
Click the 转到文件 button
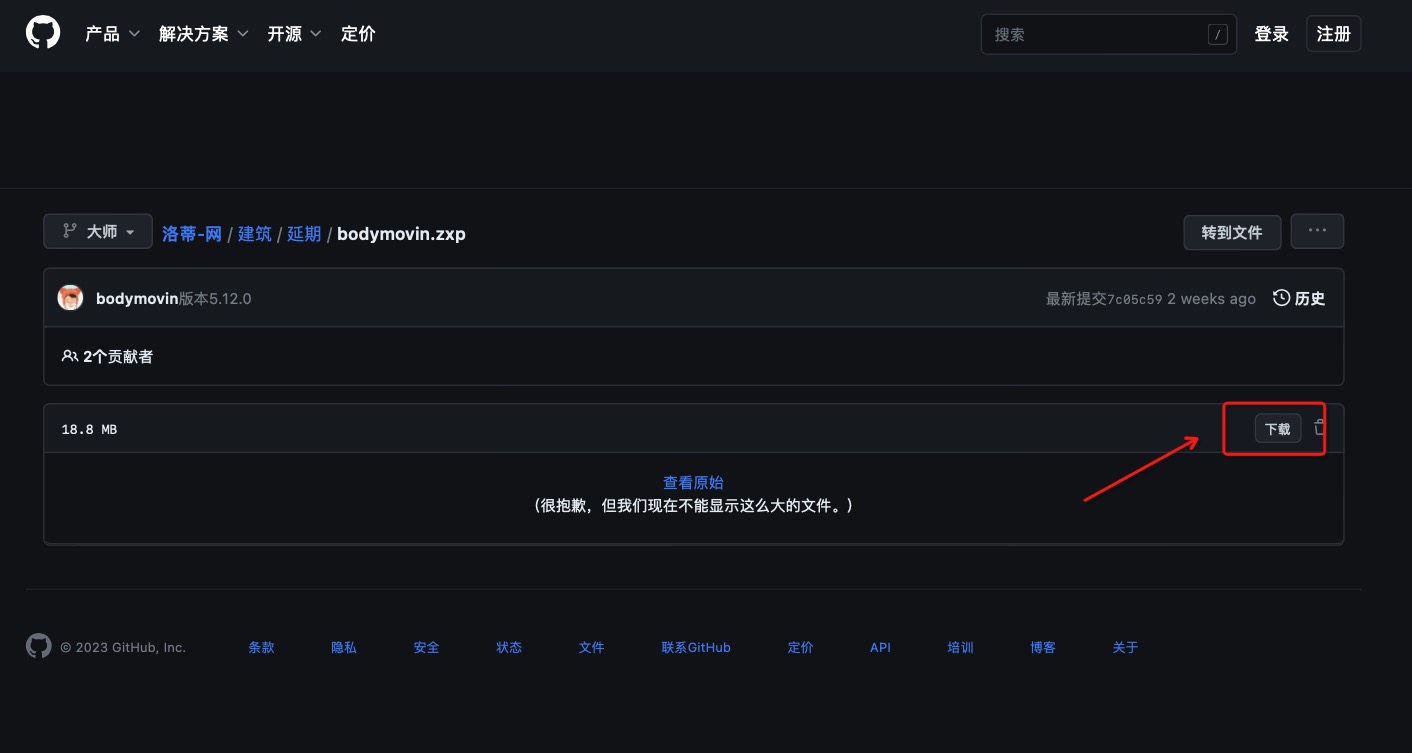coord(1231,232)
